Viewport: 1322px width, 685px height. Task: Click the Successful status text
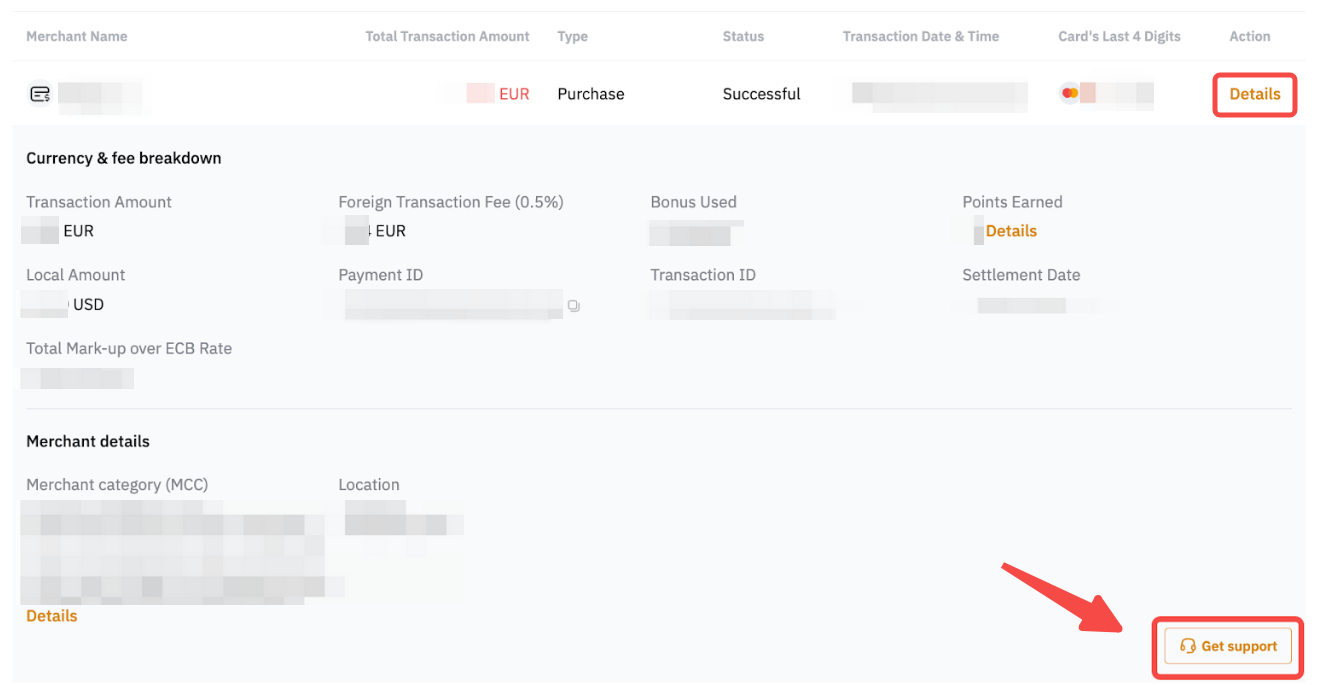click(x=761, y=94)
